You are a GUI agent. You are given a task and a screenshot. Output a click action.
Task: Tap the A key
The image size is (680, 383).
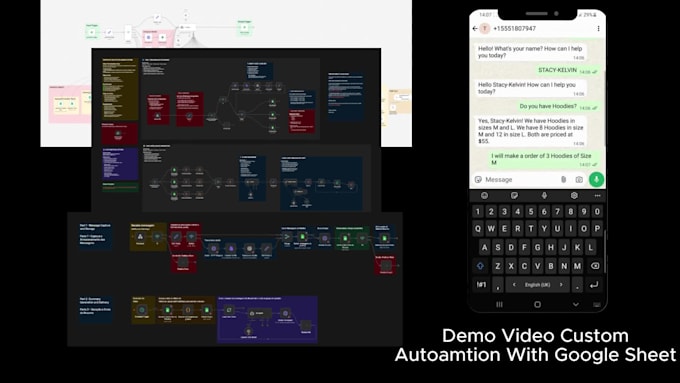pyautogui.click(x=484, y=248)
